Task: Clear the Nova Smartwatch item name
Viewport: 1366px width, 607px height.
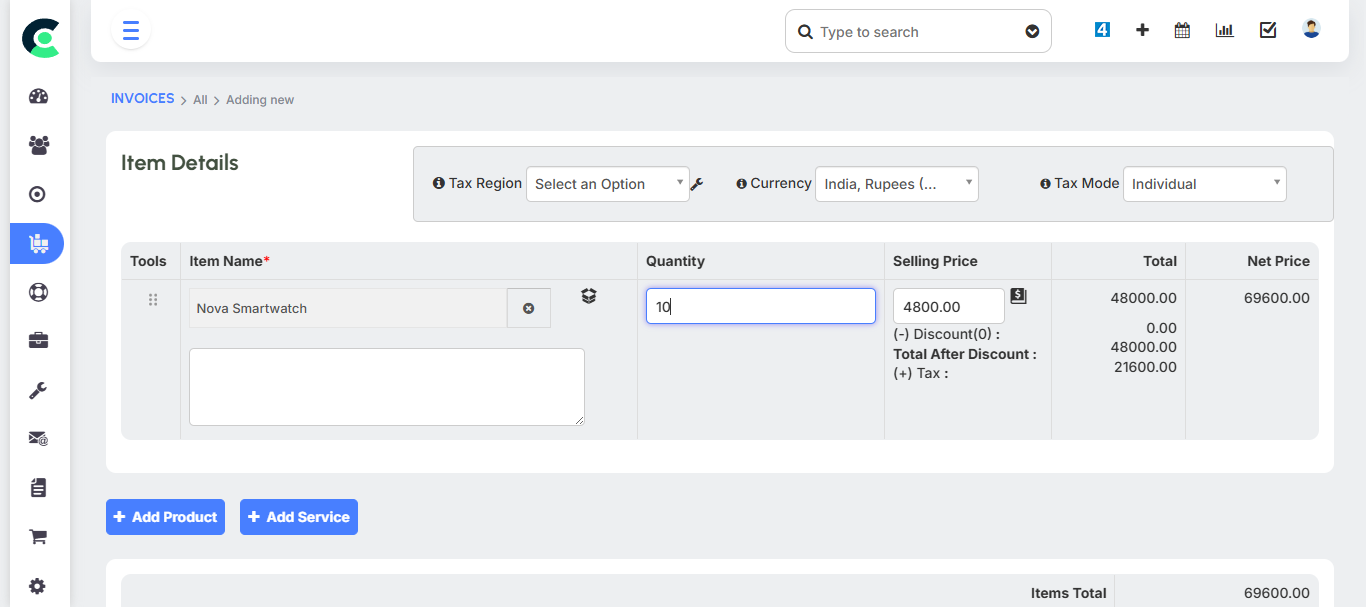Action: point(529,307)
